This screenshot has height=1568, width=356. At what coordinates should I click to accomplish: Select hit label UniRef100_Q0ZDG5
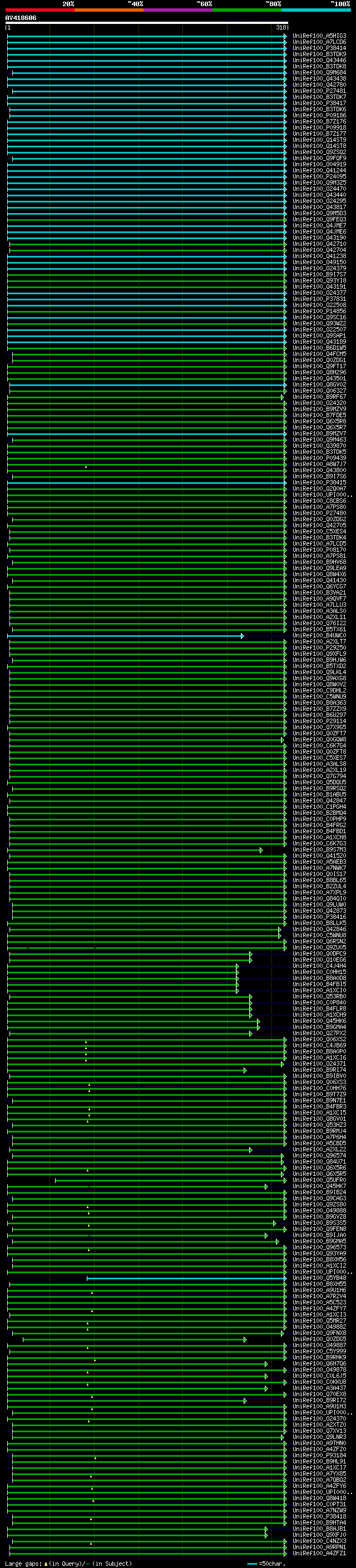pos(319,1339)
